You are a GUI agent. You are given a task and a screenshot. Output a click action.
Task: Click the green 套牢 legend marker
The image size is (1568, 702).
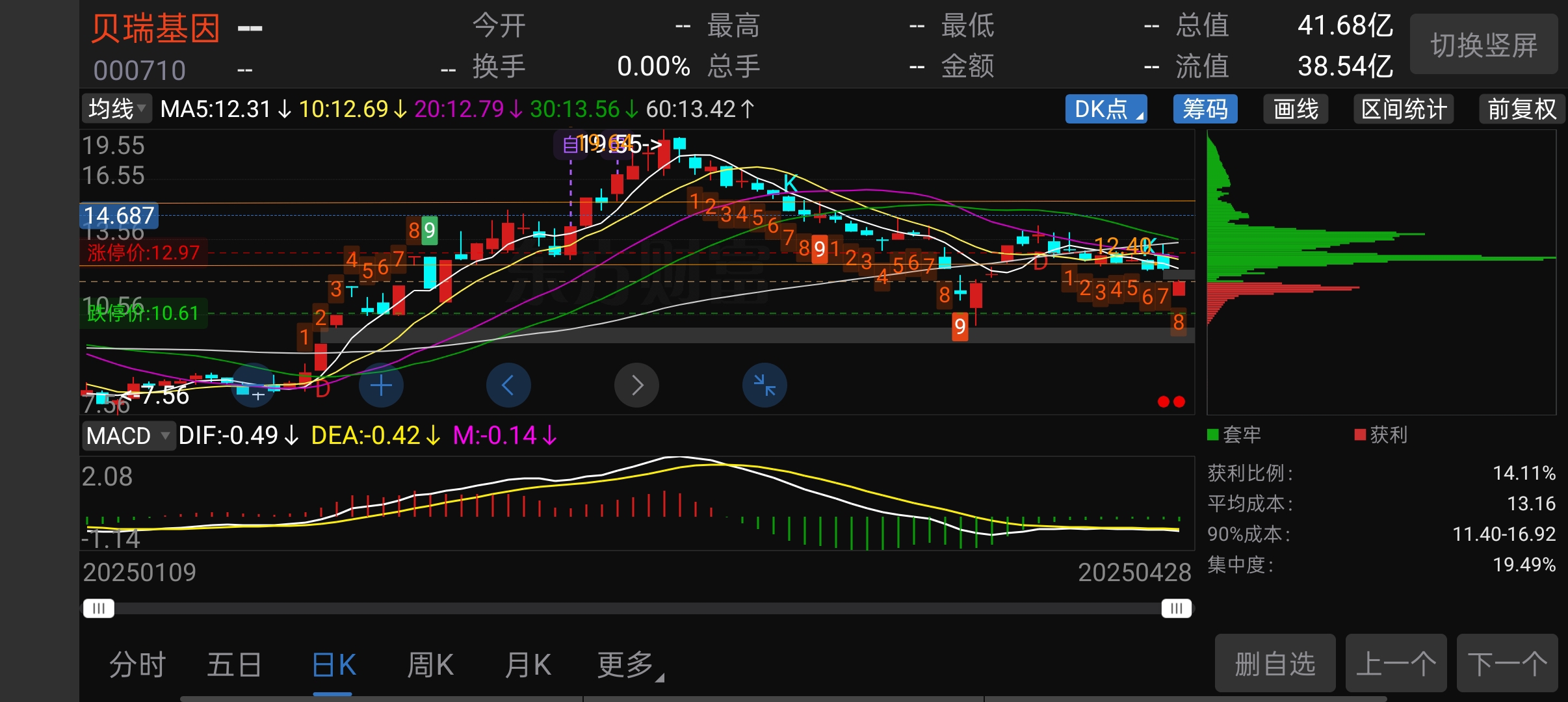click(1212, 435)
